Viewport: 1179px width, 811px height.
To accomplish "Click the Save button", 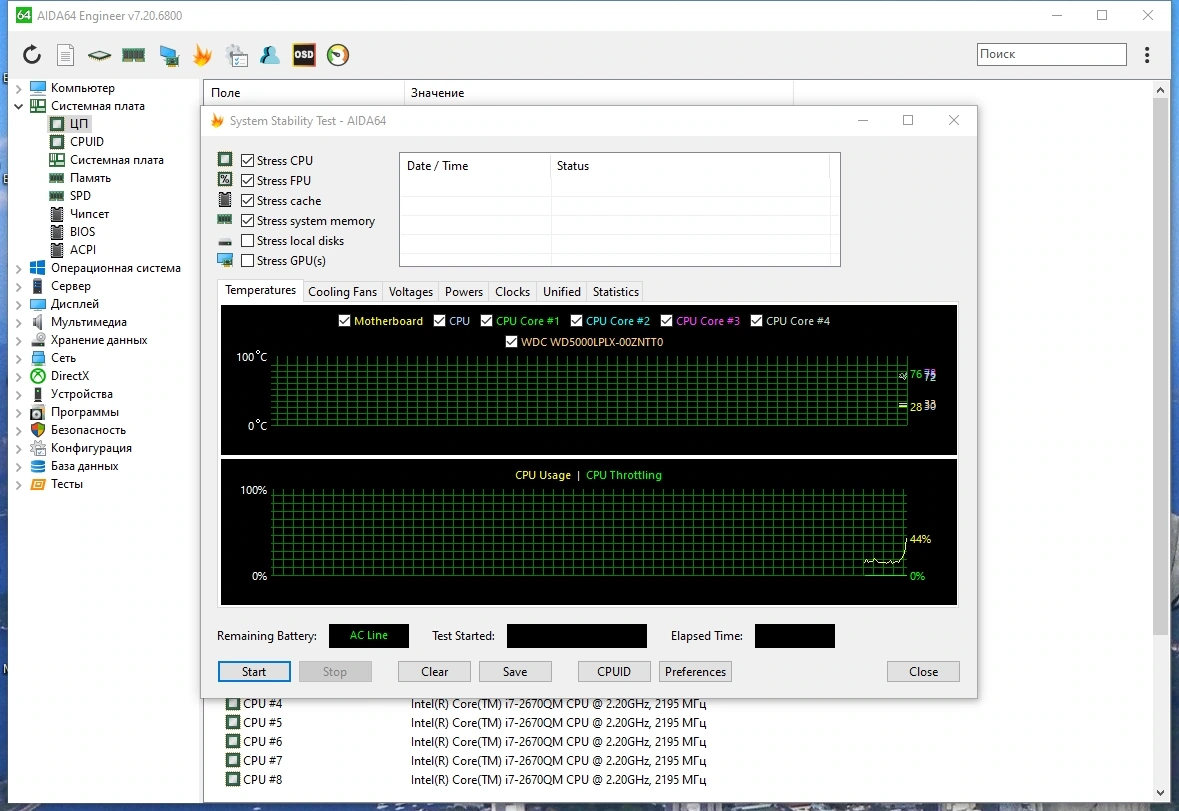I will (515, 671).
